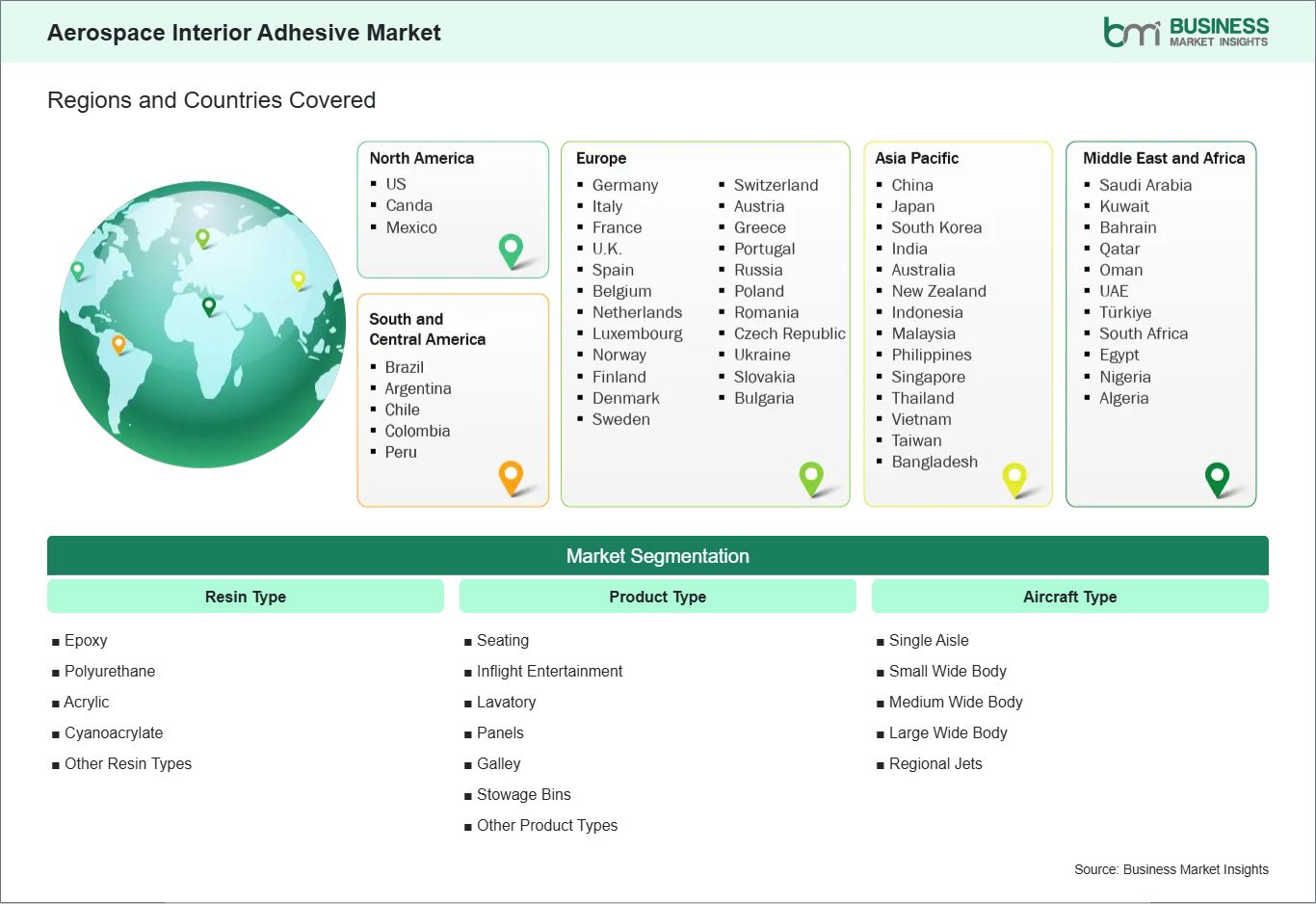Viewport: 1316px width, 904px height.
Task: Click the yellow Asia Pacific pin icon
Action: point(1014,477)
